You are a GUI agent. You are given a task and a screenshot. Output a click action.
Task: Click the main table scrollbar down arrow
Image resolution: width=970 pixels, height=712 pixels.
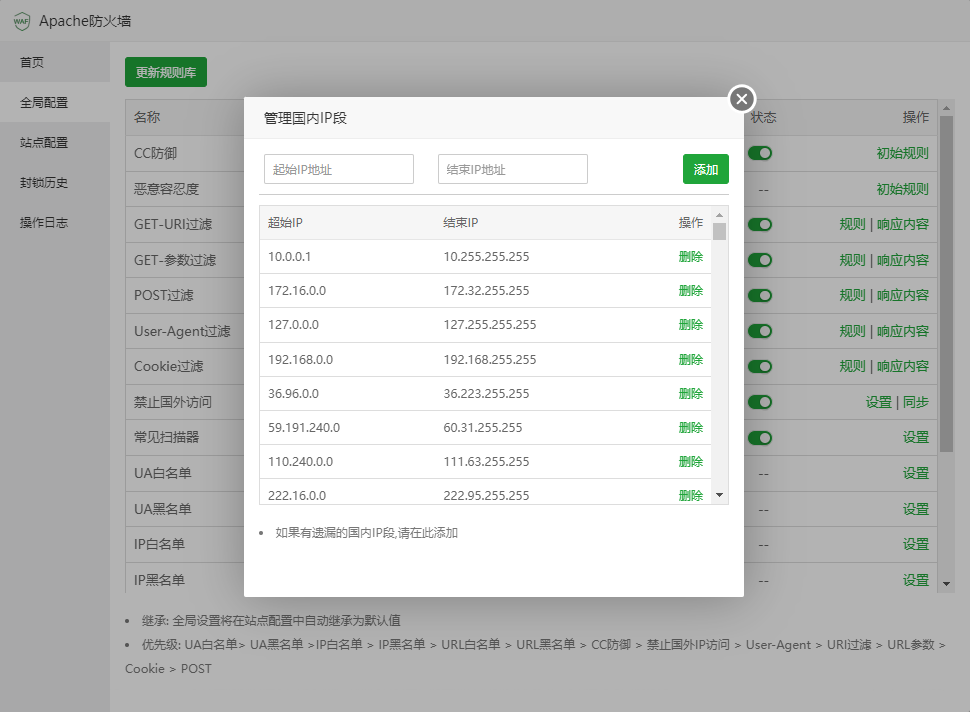pyautogui.click(x=946, y=582)
